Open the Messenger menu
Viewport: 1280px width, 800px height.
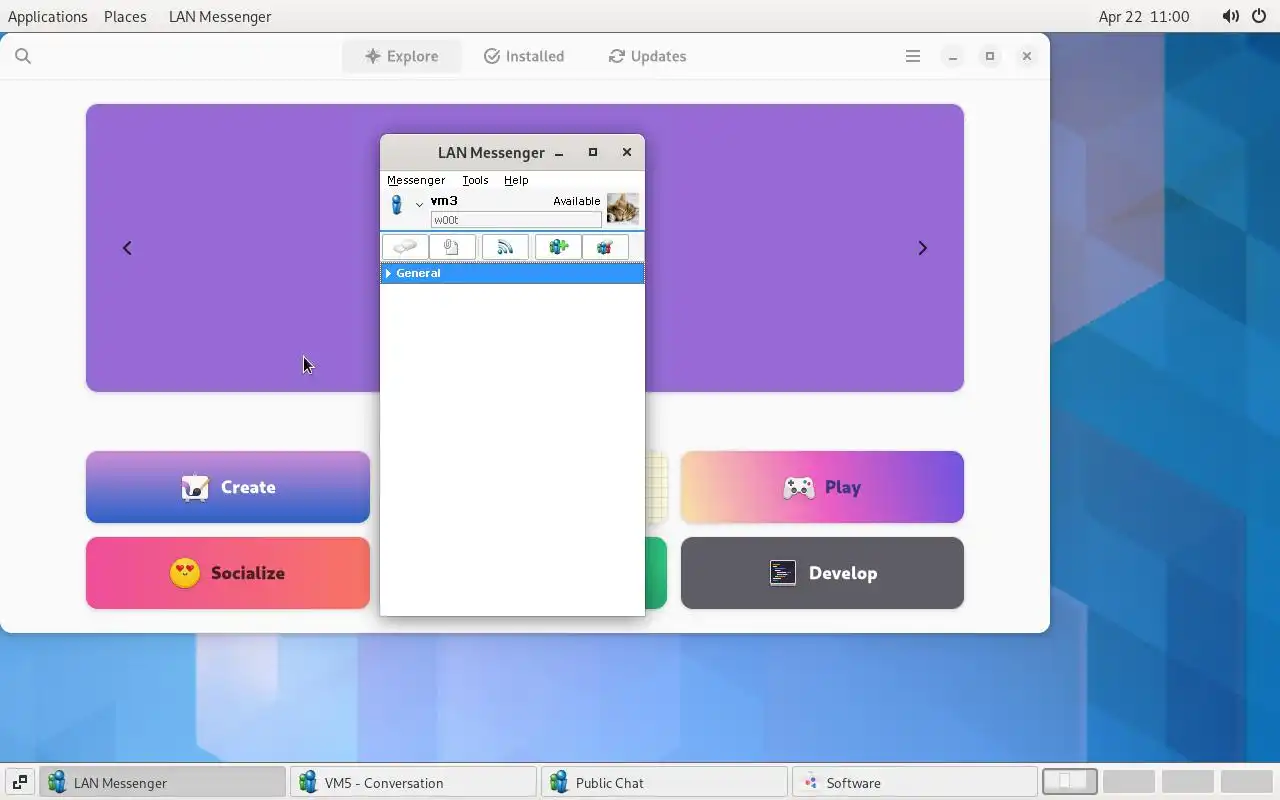coord(416,180)
